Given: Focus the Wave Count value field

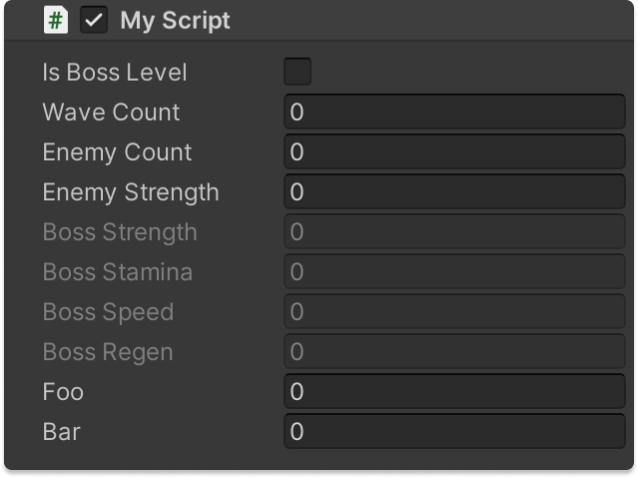Looking at the screenshot, I should [454, 112].
